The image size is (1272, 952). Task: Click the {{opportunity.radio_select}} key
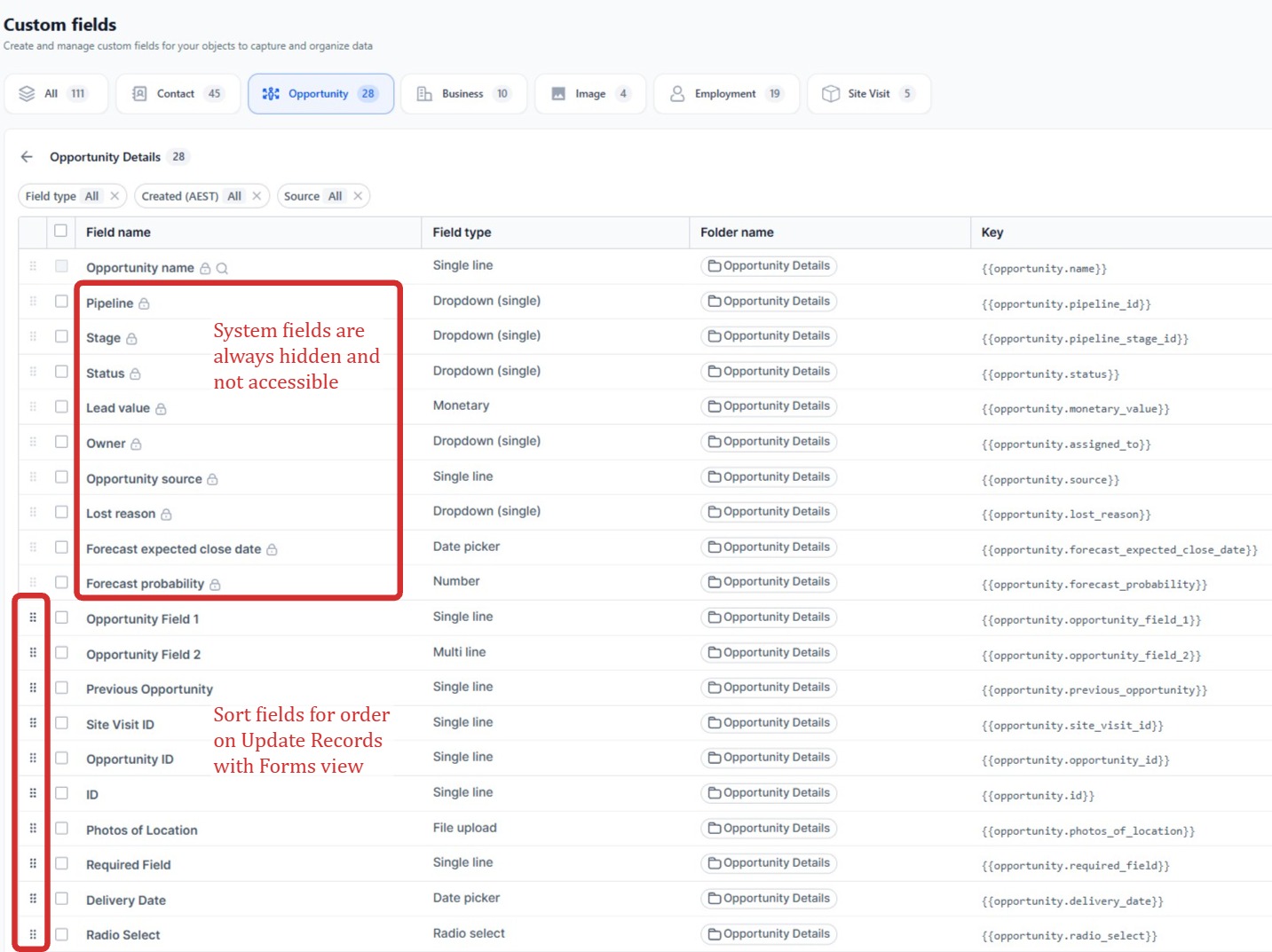click(1069, 936)
